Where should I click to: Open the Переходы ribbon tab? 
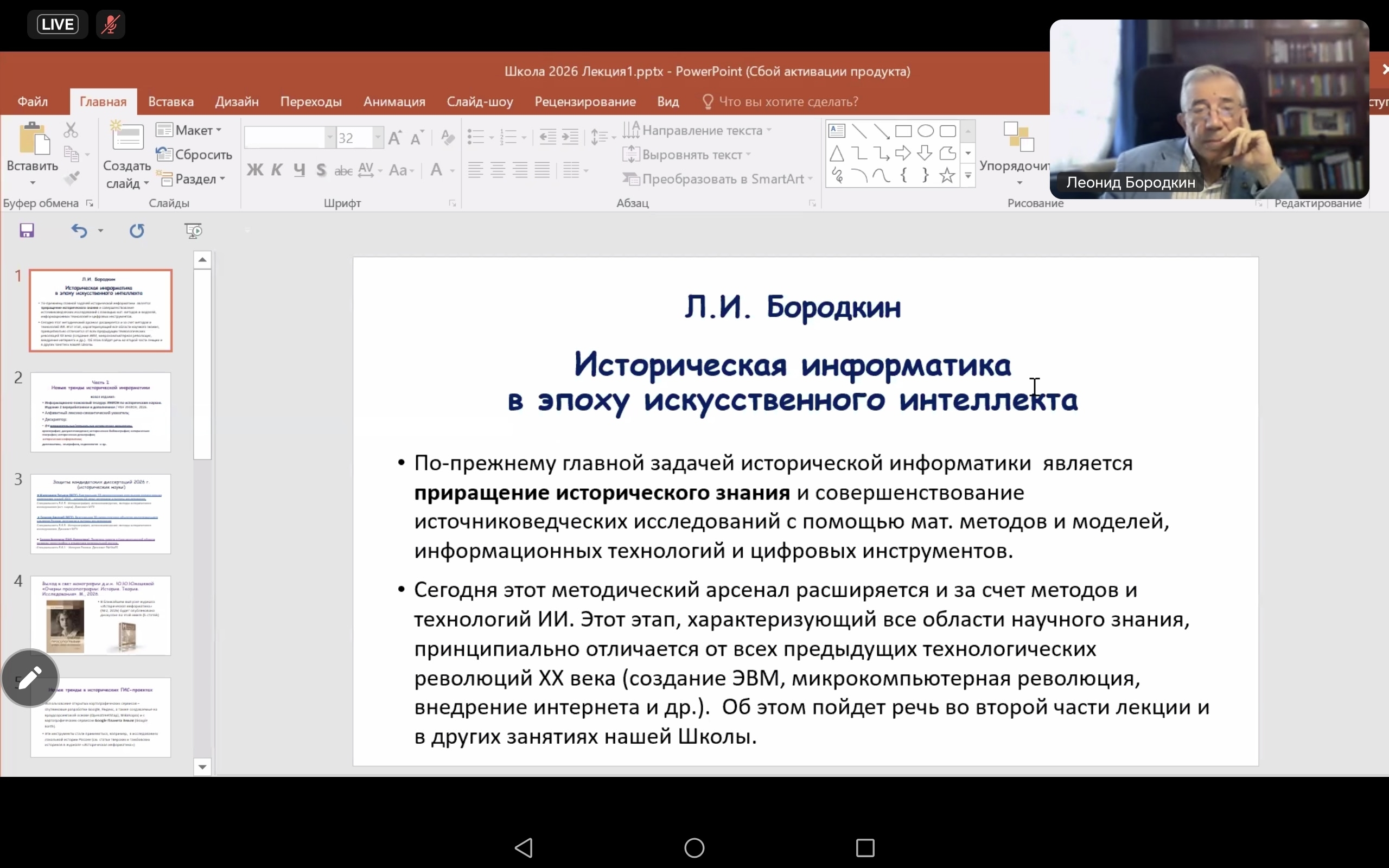coord(311,101)
